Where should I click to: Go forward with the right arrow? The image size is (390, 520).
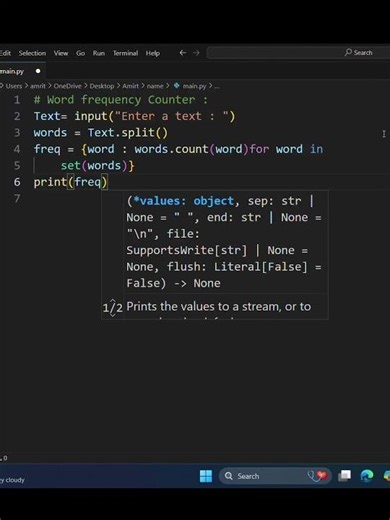pyautogui.click(x=196, y=53)
